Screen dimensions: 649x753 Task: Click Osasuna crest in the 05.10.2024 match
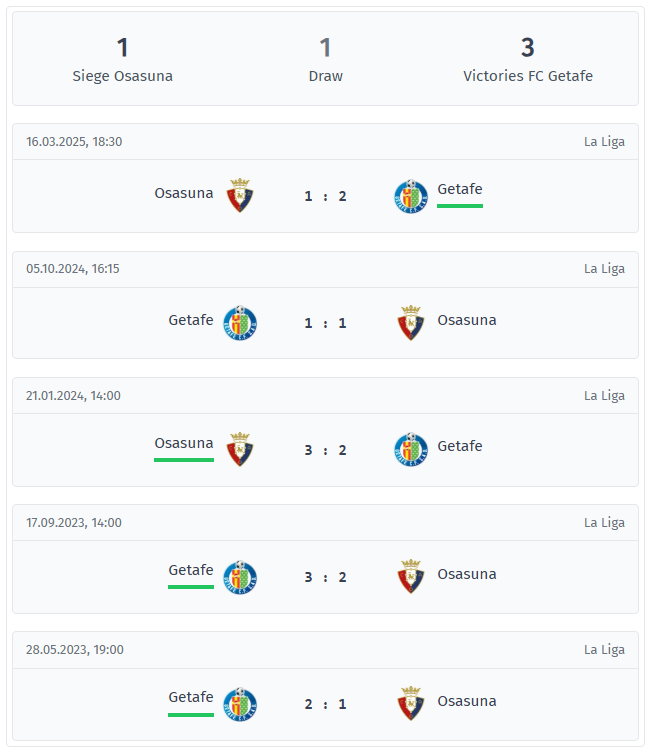[410, 323]
